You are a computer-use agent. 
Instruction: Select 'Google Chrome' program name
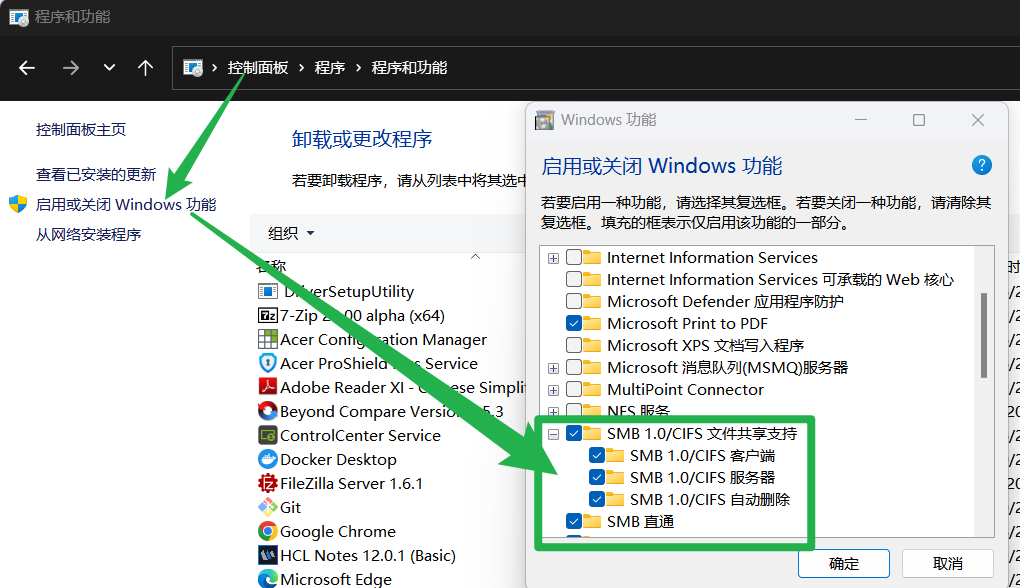tap(338, 531)
